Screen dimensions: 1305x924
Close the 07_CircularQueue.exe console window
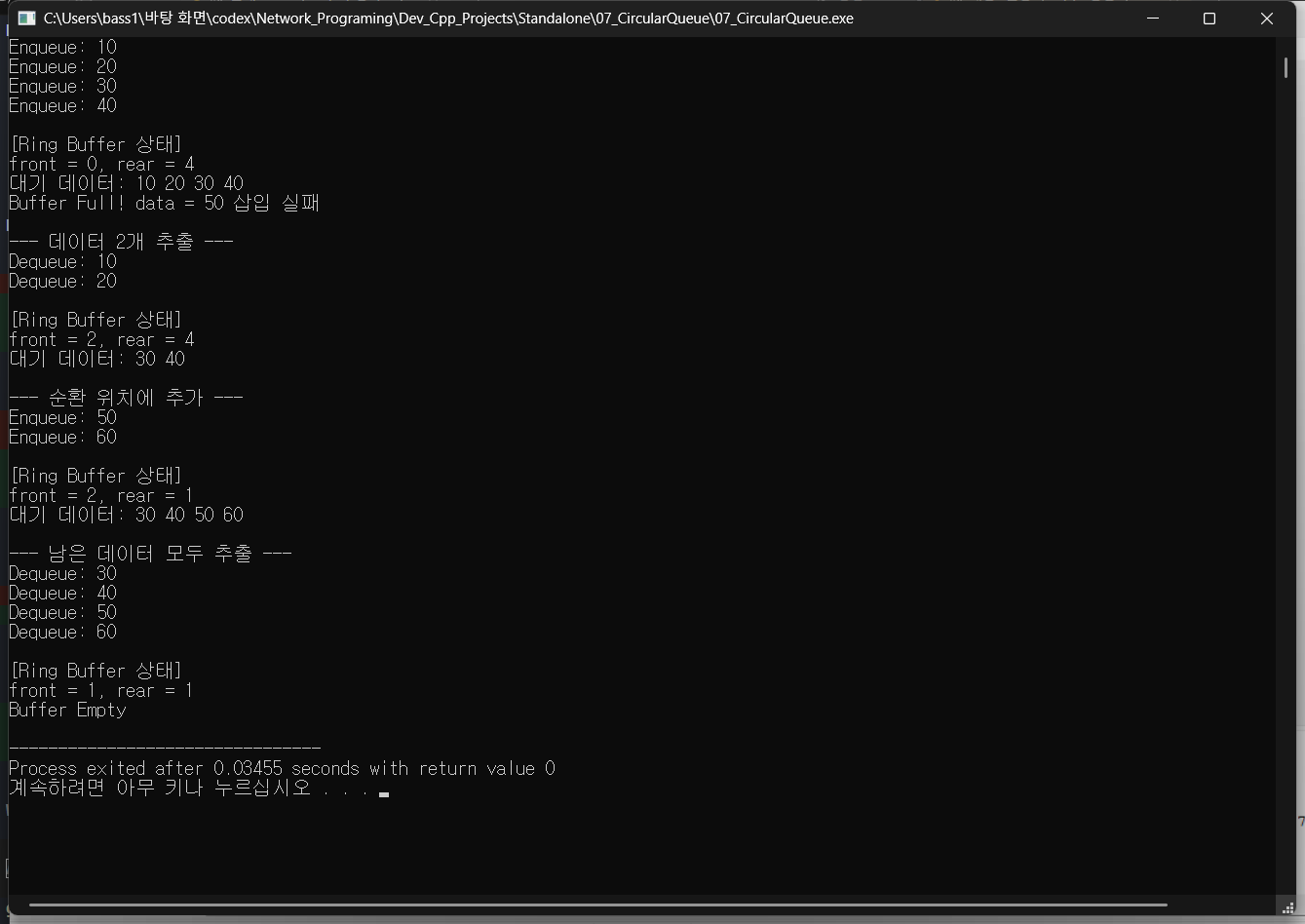click(1267, 19)
